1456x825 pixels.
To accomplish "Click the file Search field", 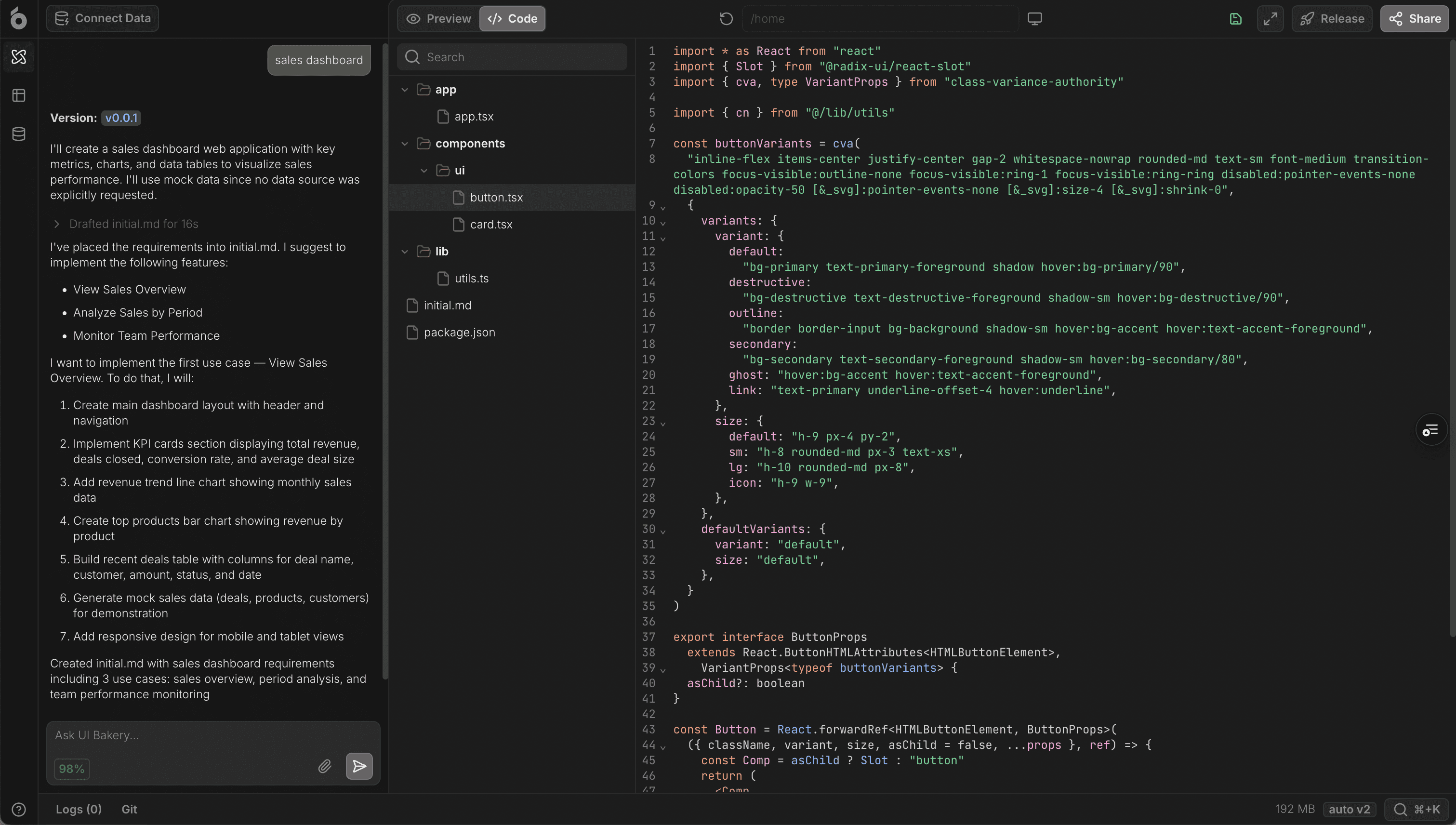I will [512, 57].
